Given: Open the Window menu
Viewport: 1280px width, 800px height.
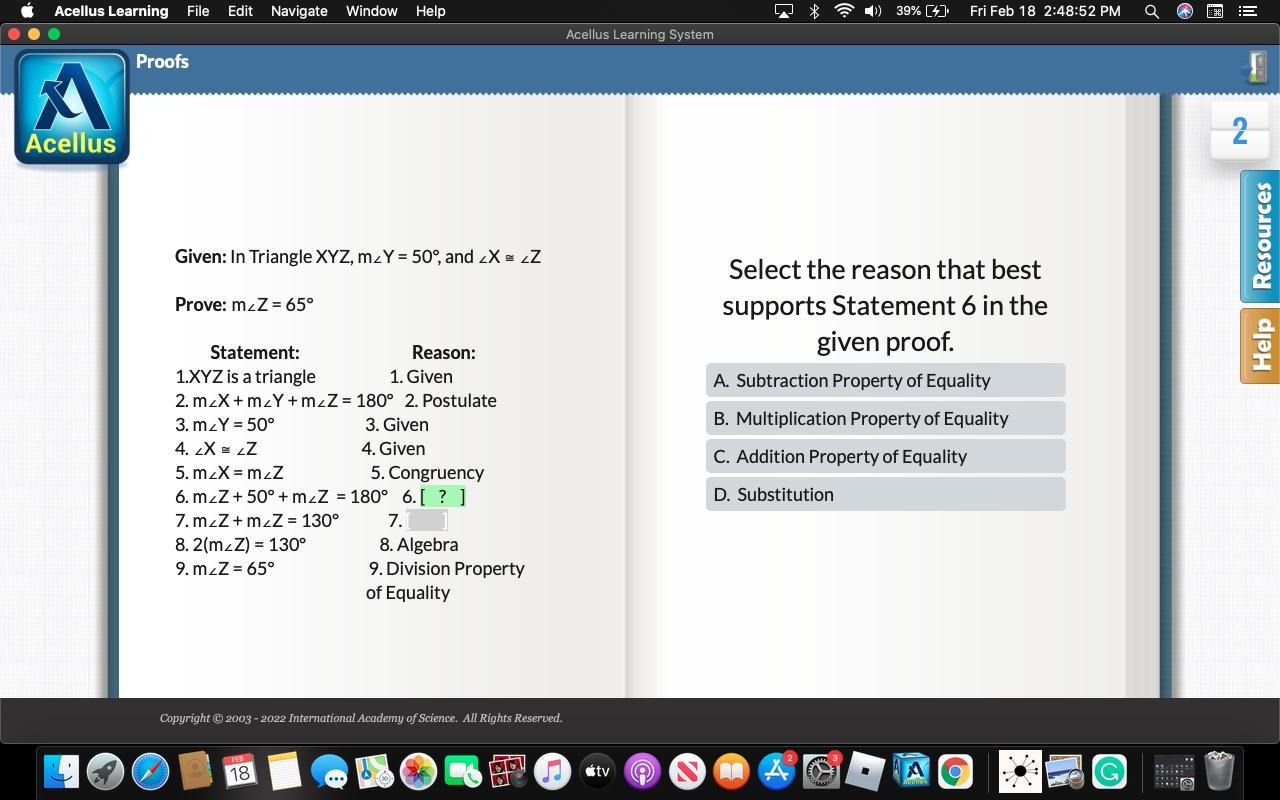Looking at the screenshot, I should pyautogui.click(x=371, y=11).
